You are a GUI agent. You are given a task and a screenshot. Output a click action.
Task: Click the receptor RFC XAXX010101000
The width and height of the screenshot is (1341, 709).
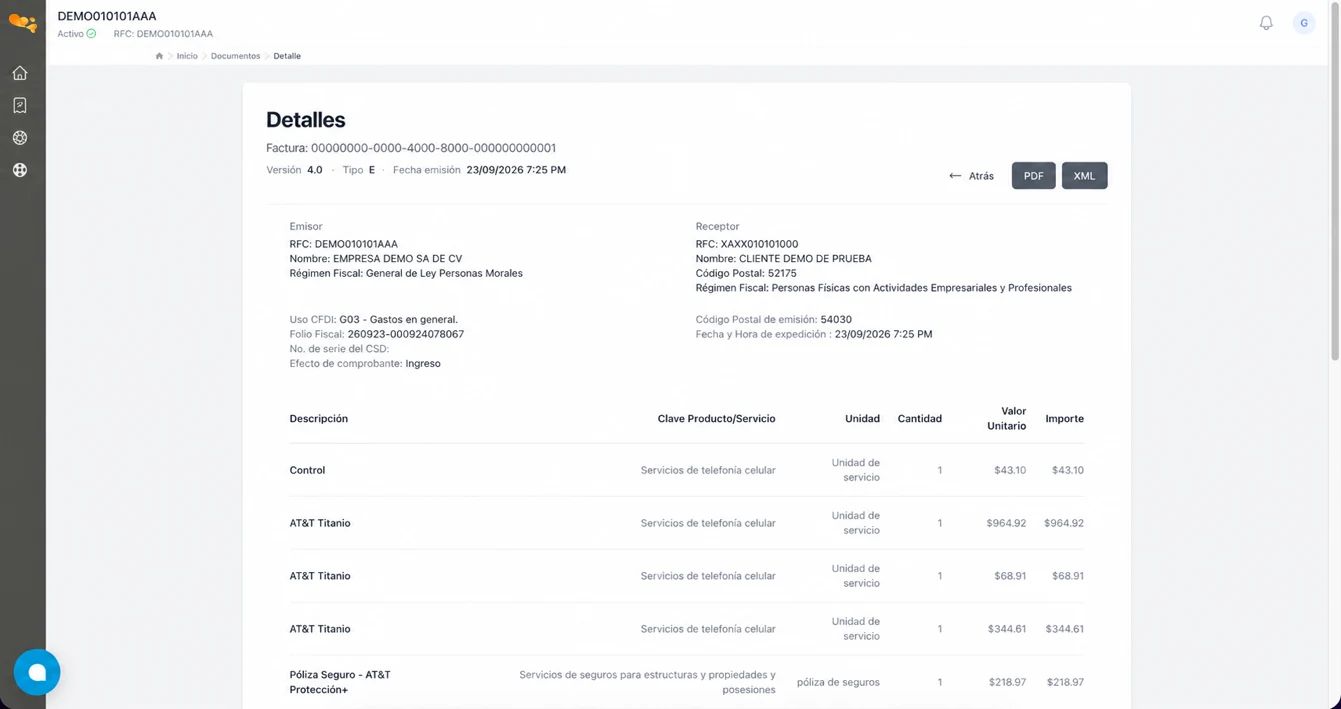(x=759, y=244)
